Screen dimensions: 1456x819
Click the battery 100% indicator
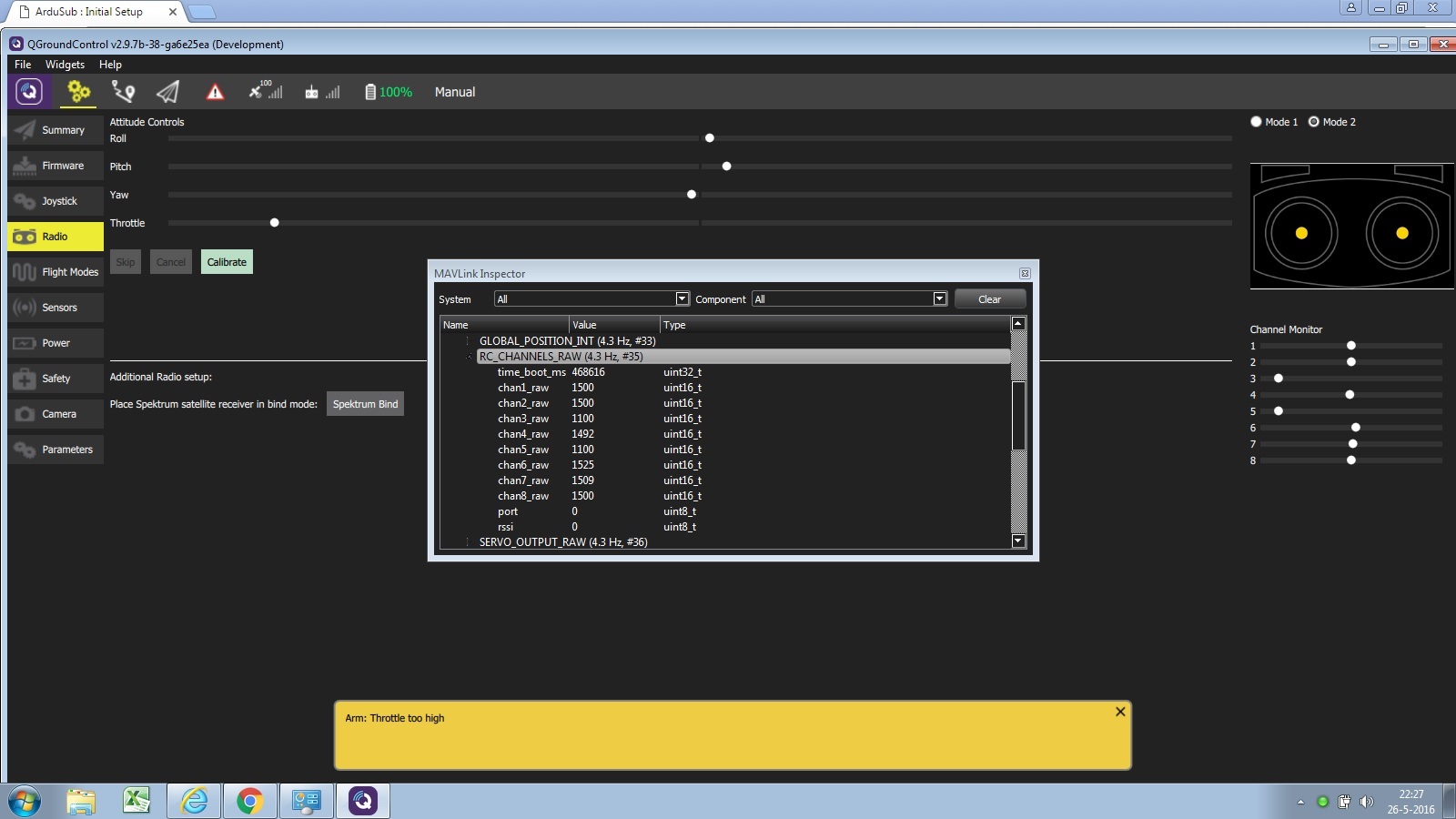pos(389,92)
